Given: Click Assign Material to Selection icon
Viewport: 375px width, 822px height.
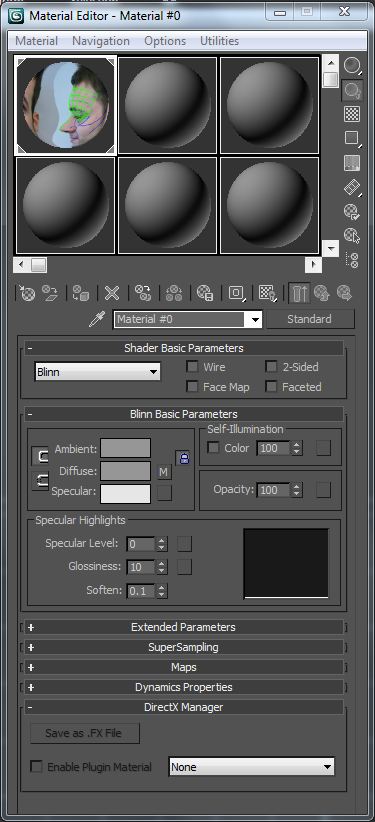Looking at the screenshot, I should [80, 293].
